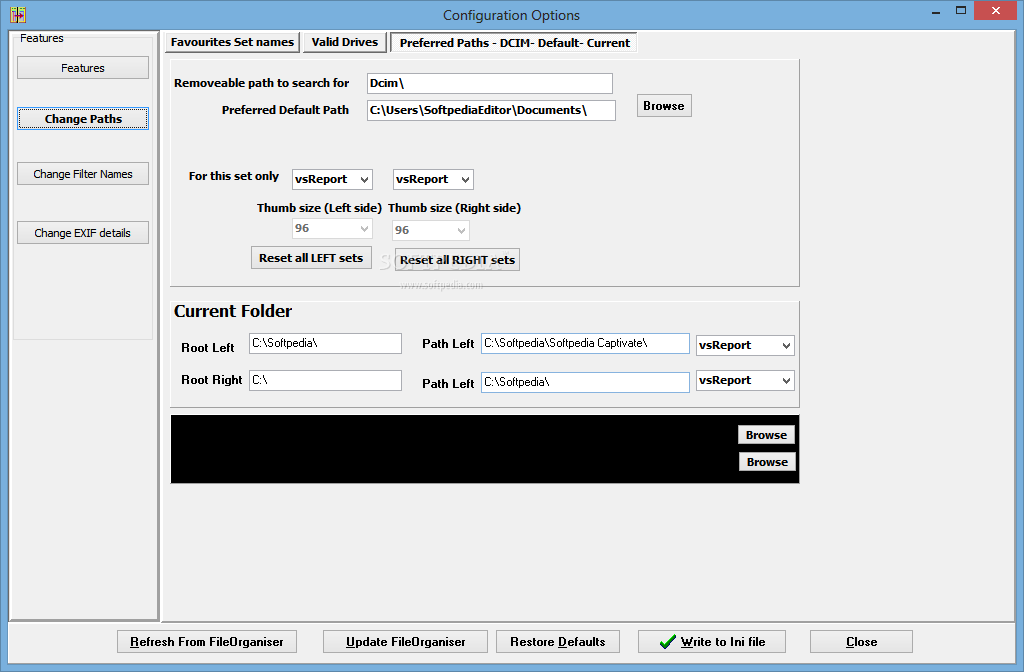Click the 'Configuration Options' title text

[x=511, y=15]
